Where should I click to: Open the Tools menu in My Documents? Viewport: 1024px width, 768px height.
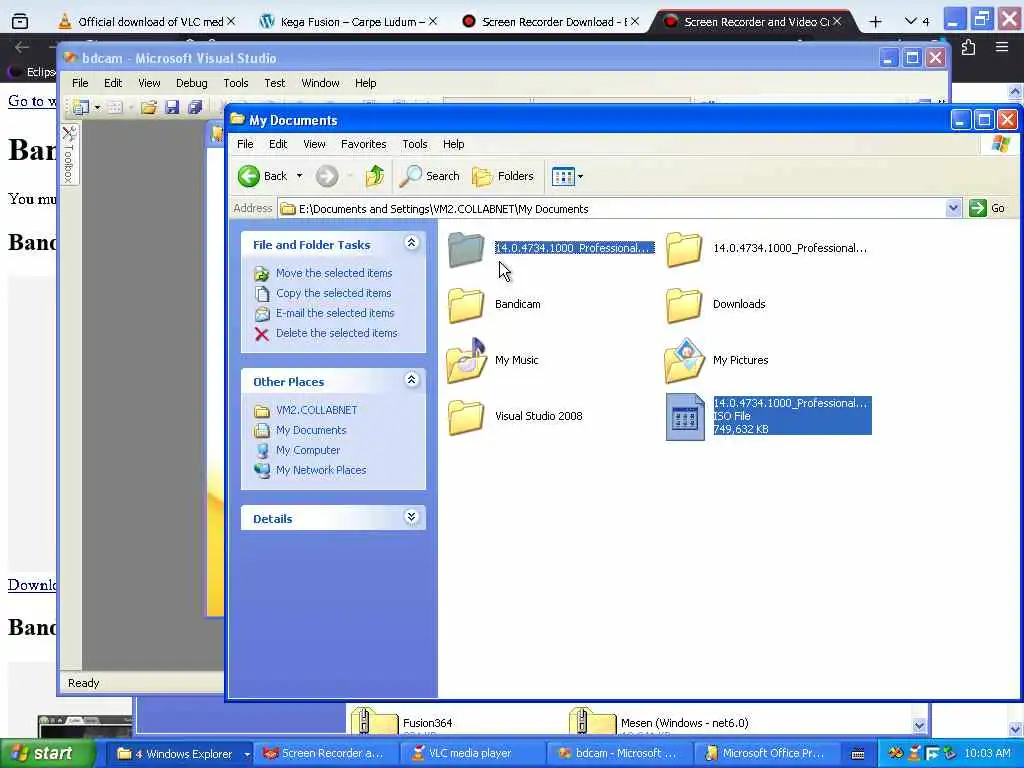[415, 144]
